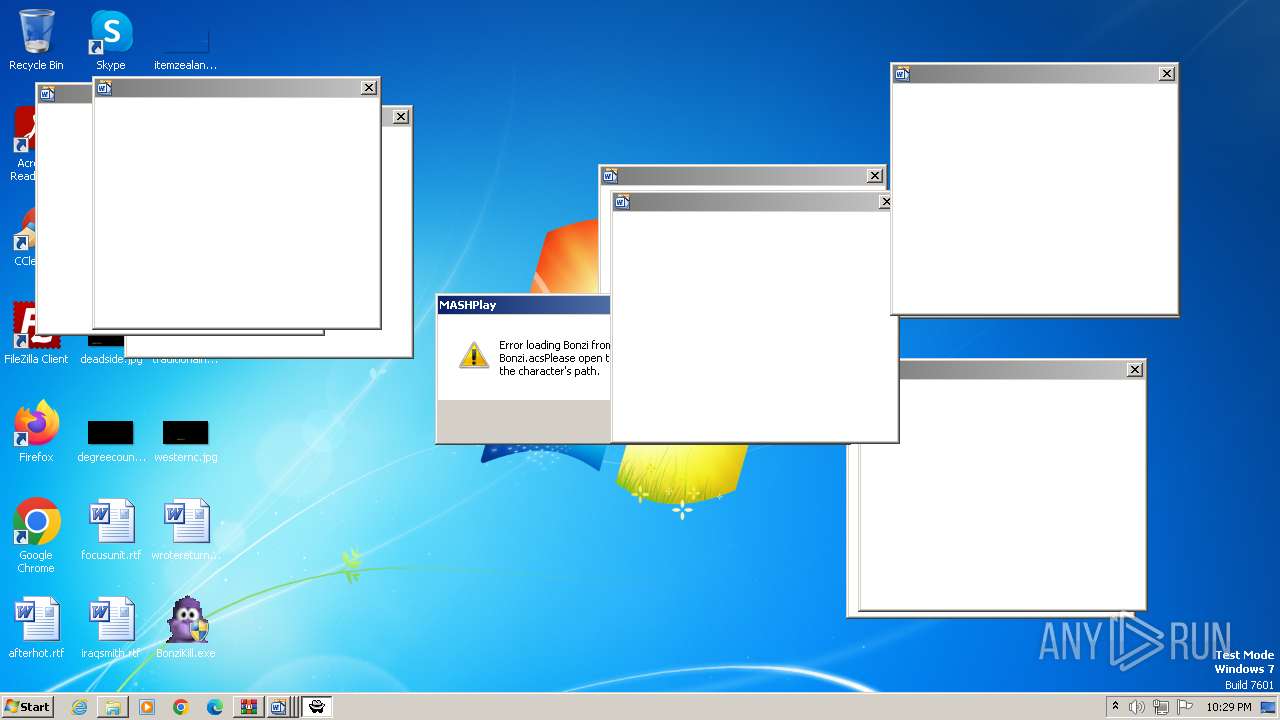Viewport: 1280px width, 720px height.
Task: Click the warning icon in the MASHPlay dialog
Action: coord(474,355)
